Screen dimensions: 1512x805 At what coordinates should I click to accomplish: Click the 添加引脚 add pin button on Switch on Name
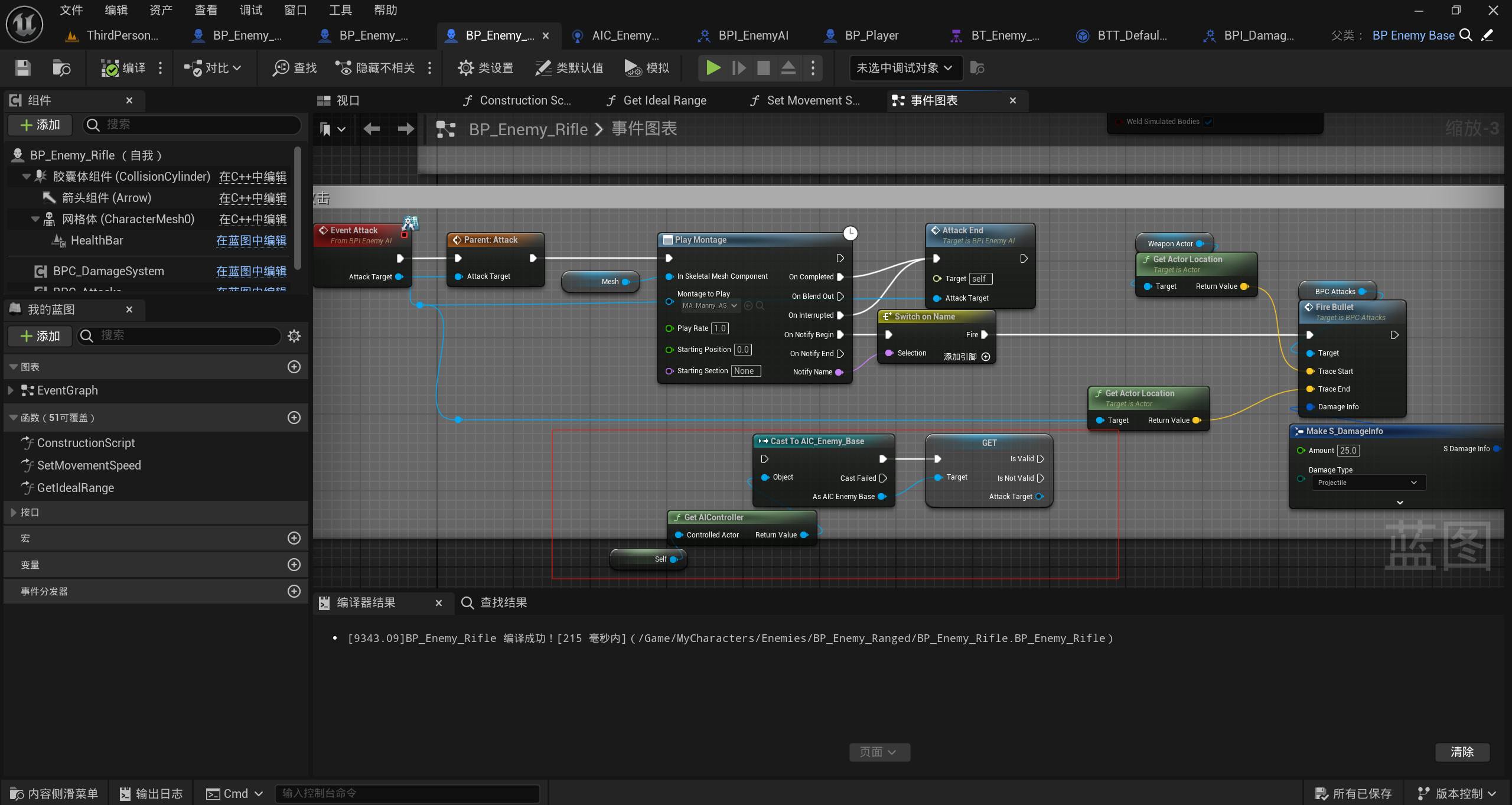point(985,357)
